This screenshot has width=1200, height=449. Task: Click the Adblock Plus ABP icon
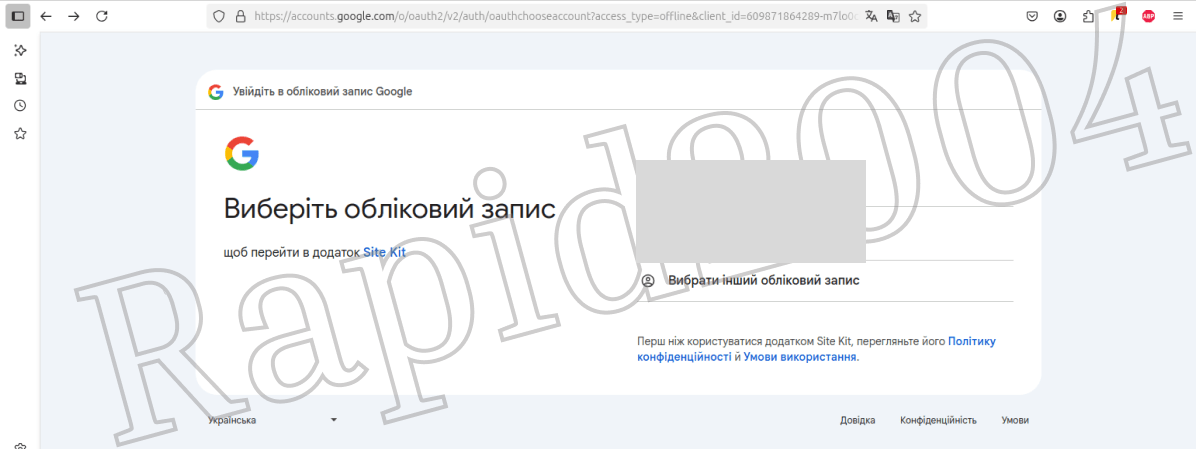click(x=1148, y=16)
